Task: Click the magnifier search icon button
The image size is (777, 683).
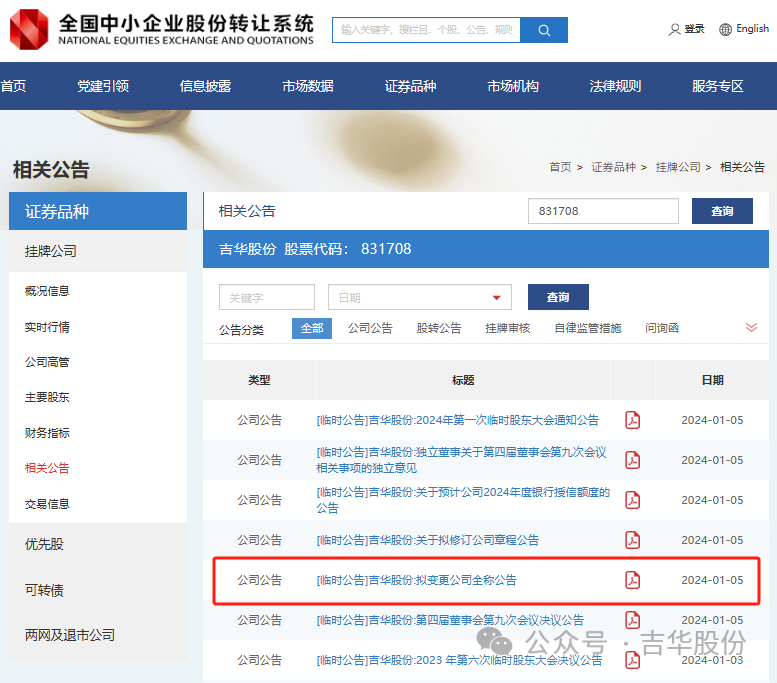Action: [x=544, y=30]
